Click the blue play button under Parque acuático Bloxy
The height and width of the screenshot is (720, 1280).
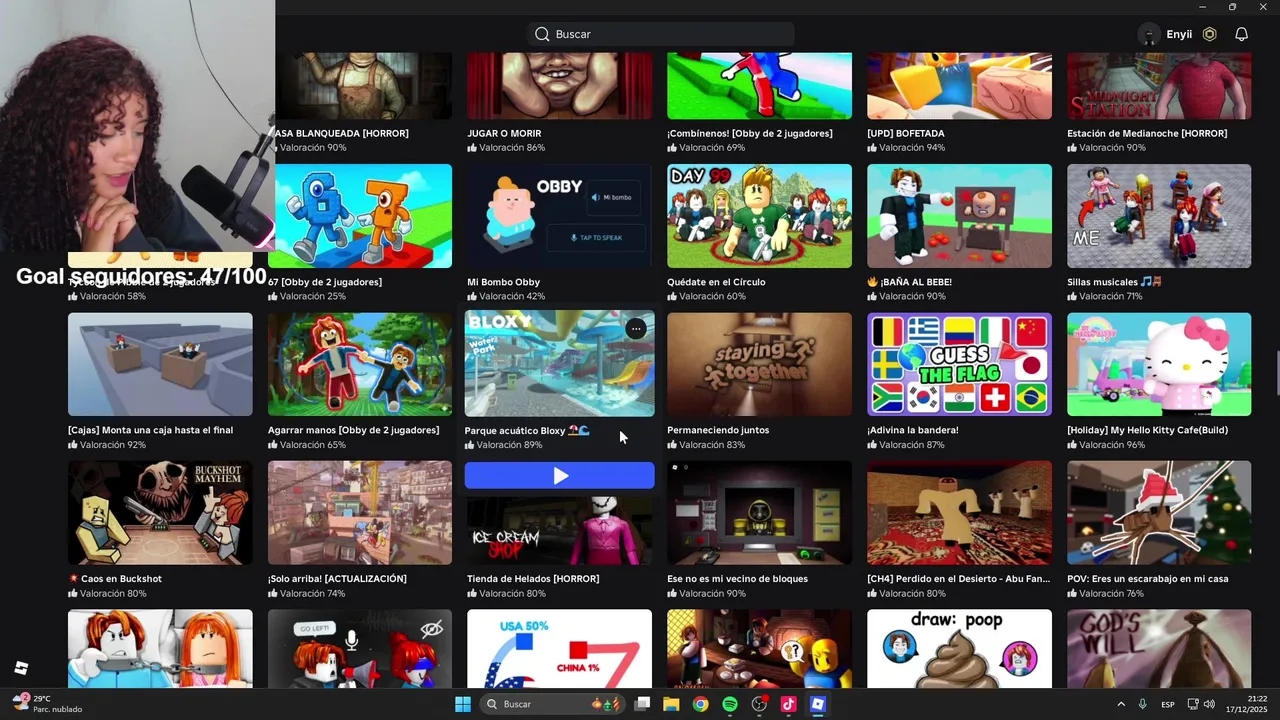(560, 476)
